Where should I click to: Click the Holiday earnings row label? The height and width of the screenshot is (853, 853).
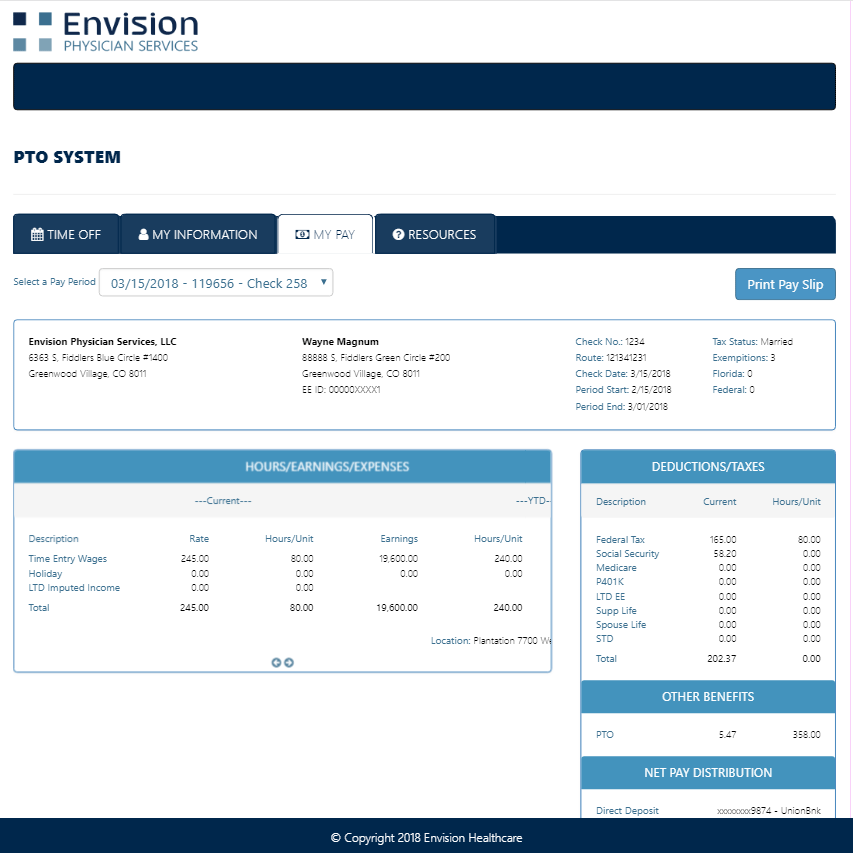(45, 573)
